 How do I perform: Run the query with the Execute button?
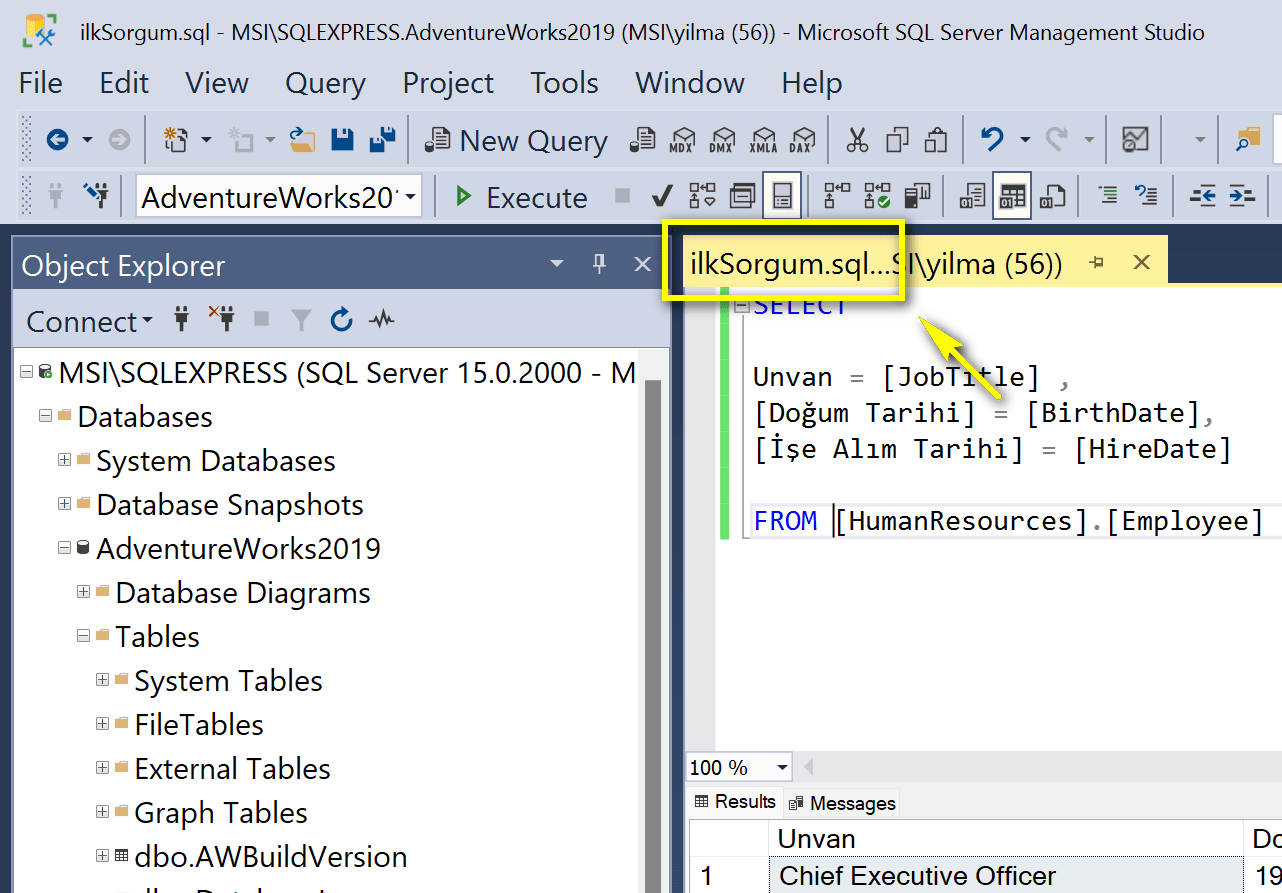click(520, 197)
